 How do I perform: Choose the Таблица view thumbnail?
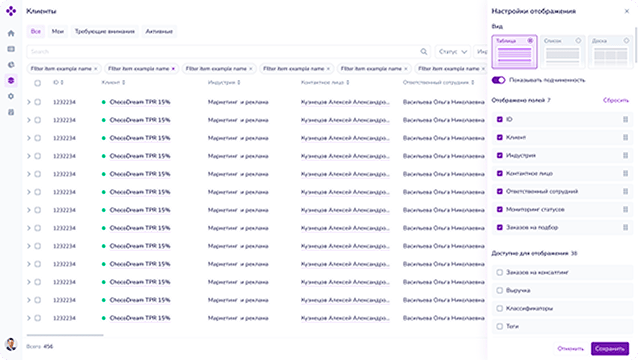514,52
